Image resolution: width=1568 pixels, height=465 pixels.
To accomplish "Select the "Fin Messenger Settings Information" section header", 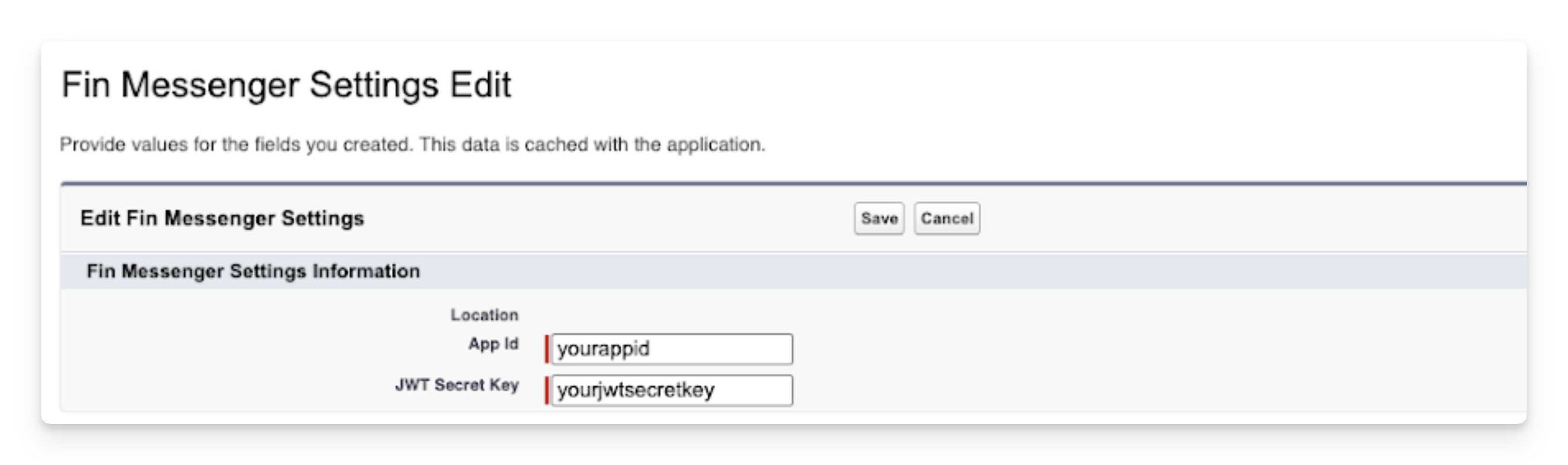I will (x=254, y=271).
